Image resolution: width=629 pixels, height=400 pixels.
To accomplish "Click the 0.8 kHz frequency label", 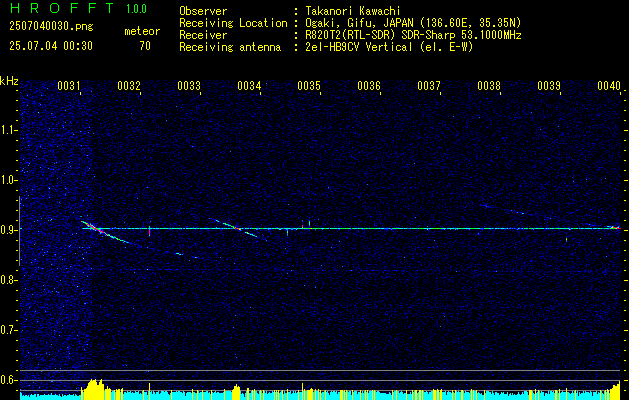I will [x=9, y=280].
